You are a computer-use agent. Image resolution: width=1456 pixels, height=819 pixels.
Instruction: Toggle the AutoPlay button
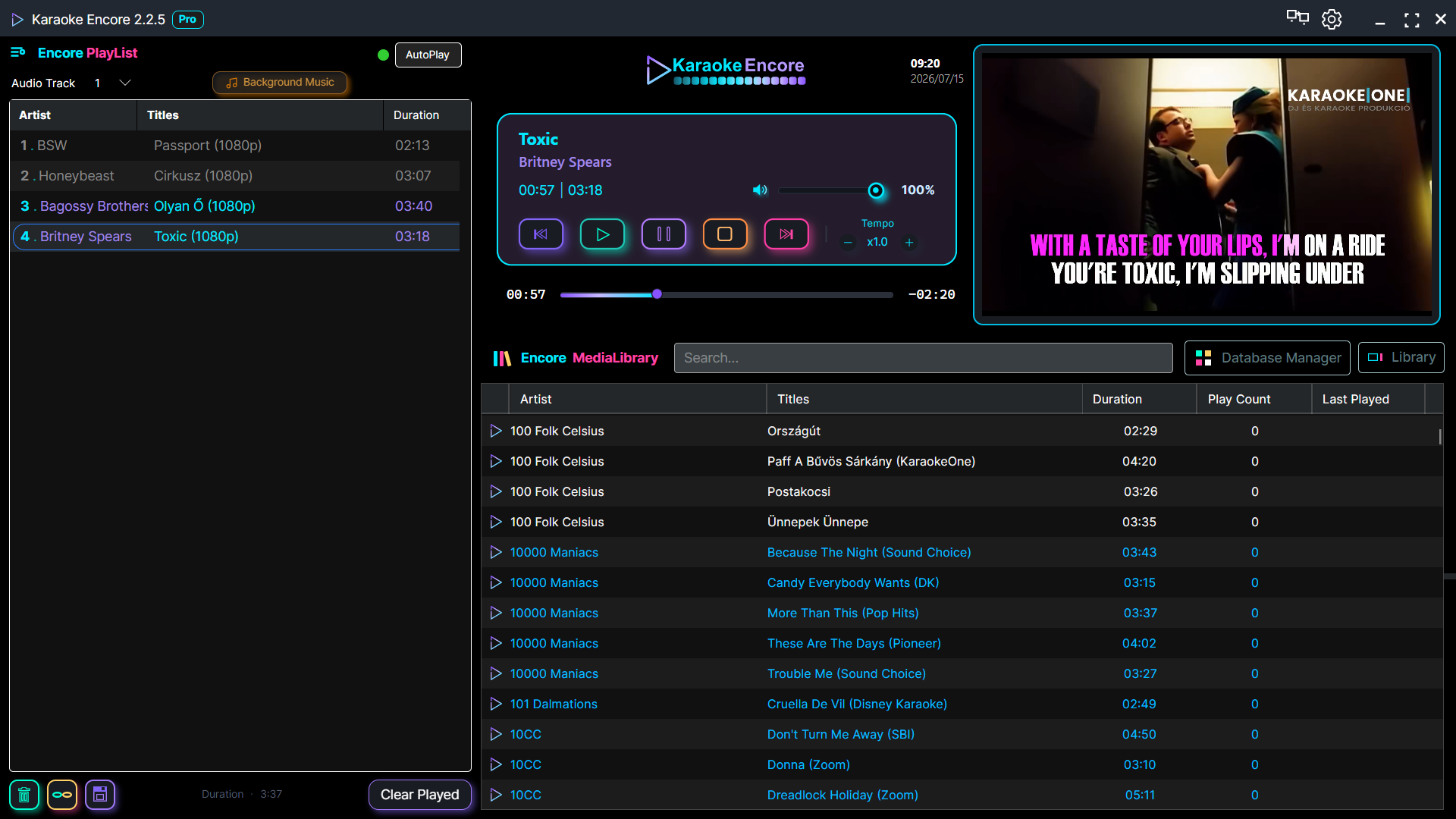428,55
